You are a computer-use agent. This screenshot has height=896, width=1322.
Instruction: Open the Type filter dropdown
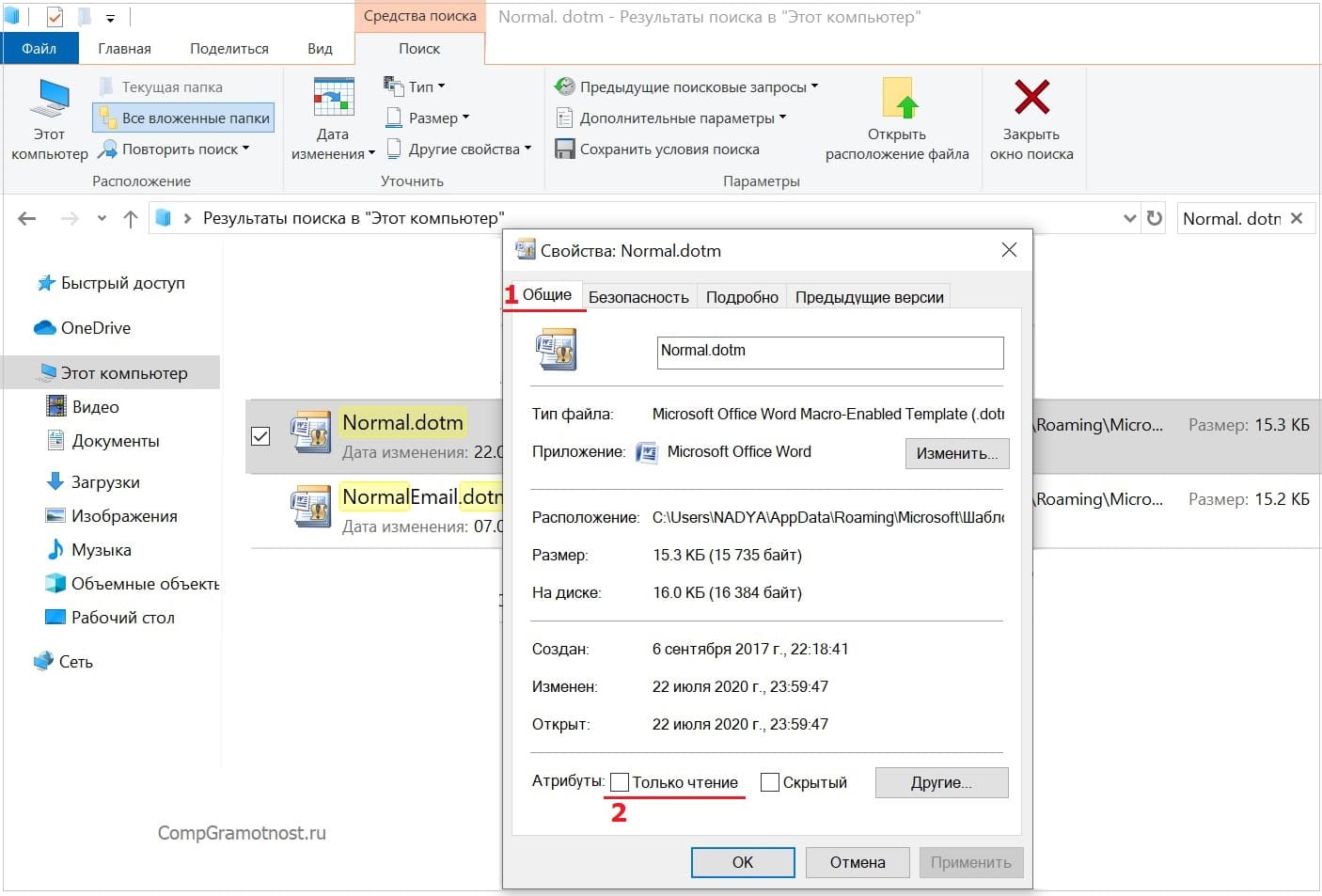(x=415, y=86)
